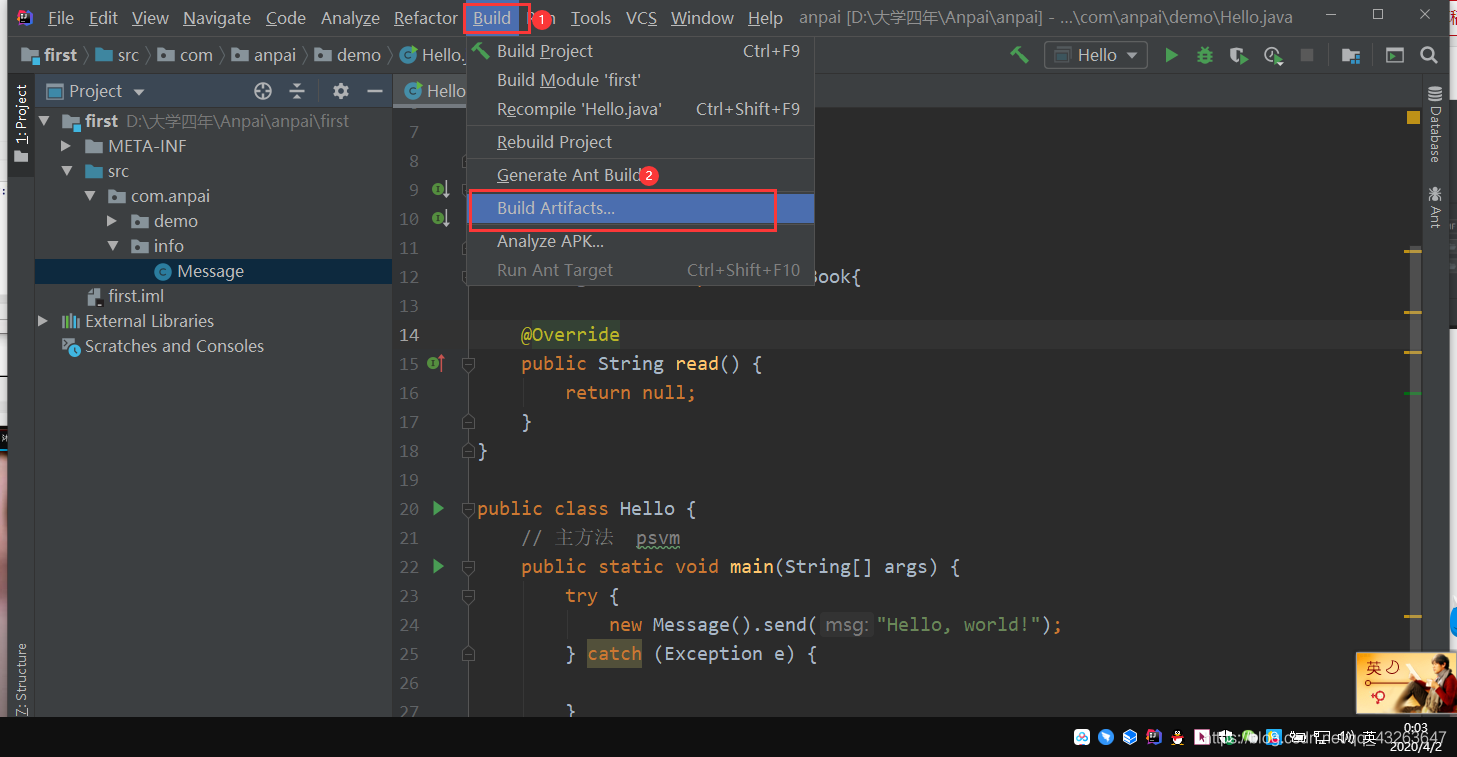Run Hello with the green play icon
The image size is (1457, 757).
point(1171,55)
